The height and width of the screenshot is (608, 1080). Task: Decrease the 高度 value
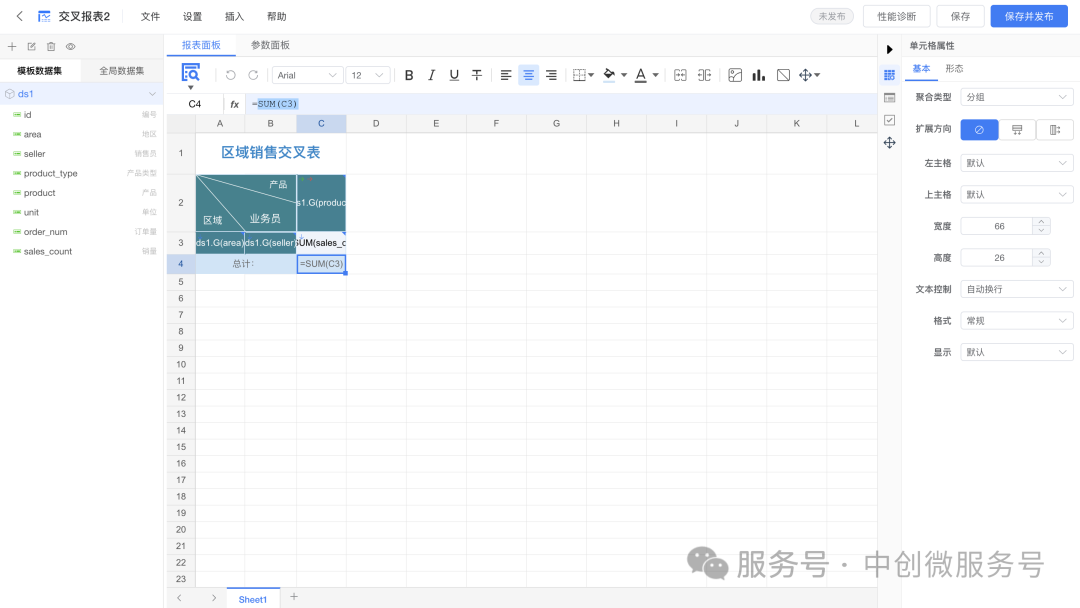[x=1041, y=262]
